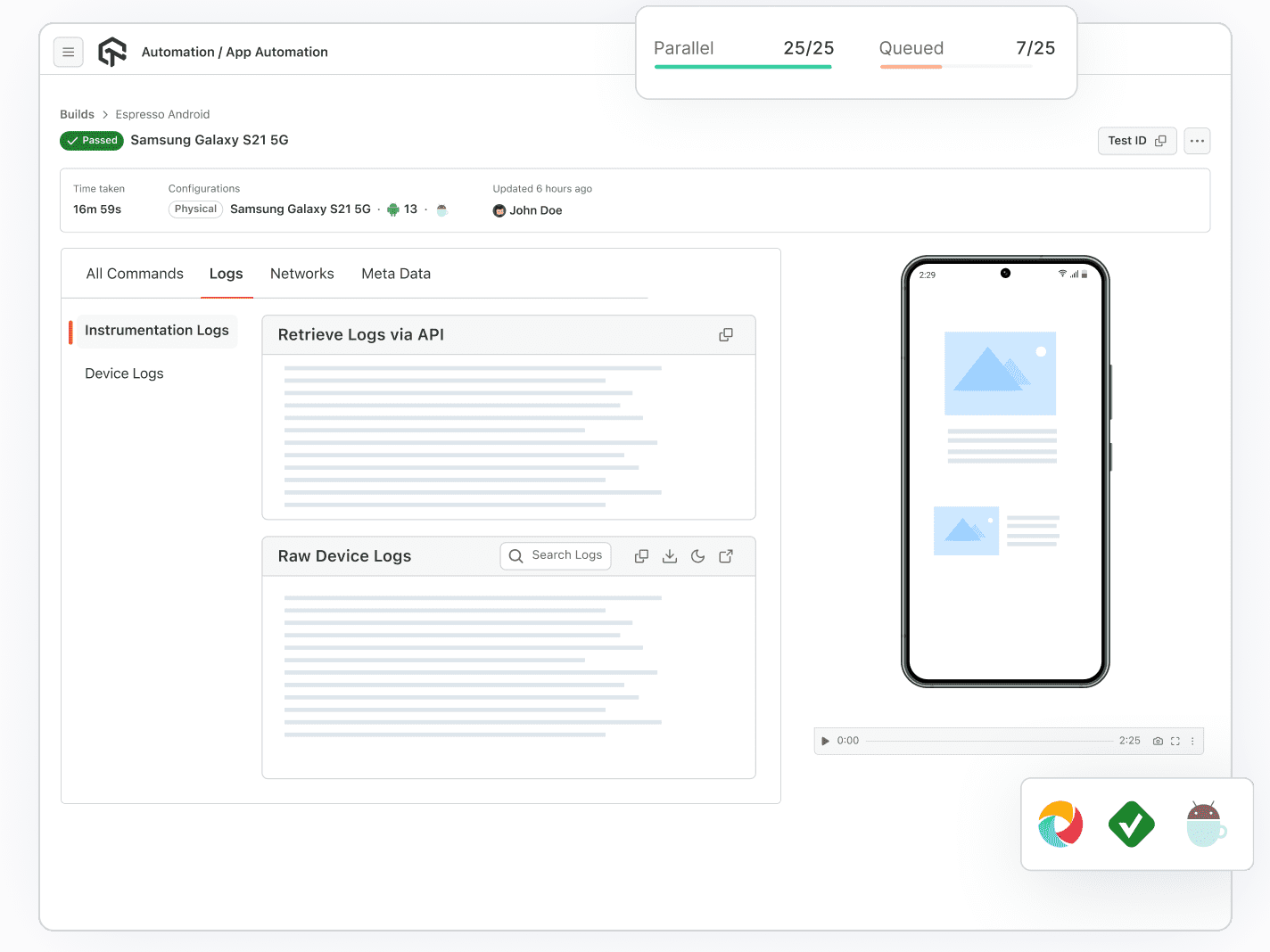Expand the breadcrumb Builds link
This screenshot has height=952, width=1270.
click(x=77, y=114)
